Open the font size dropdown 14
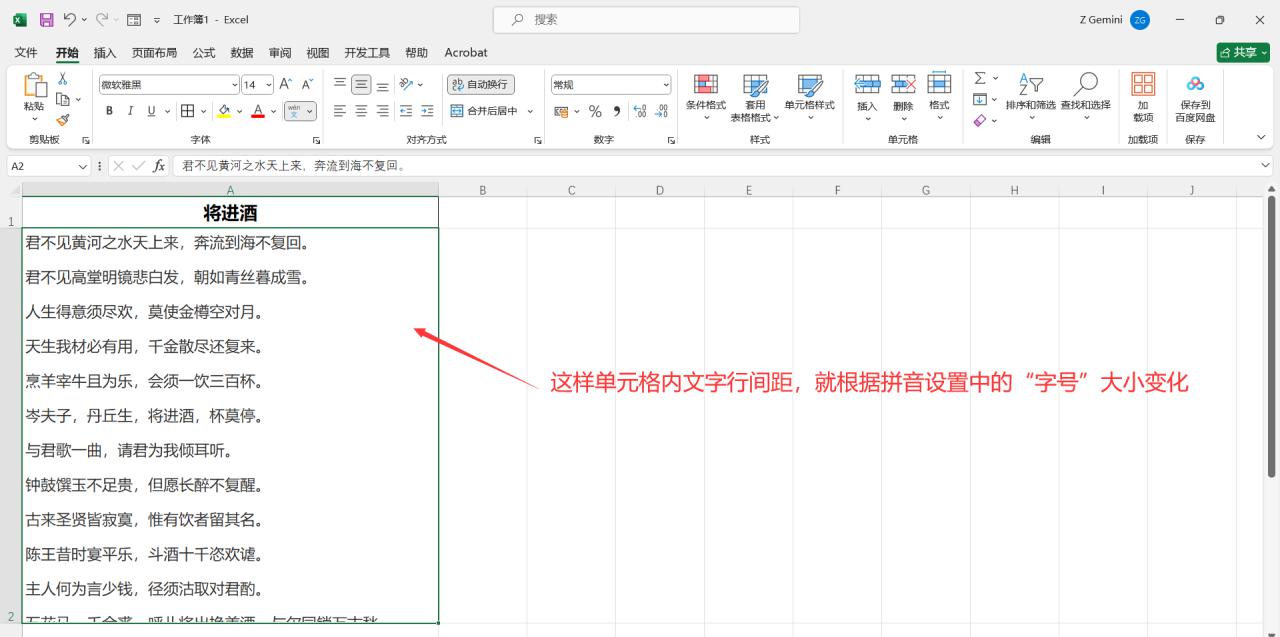Viewport: 1280px width, 637px height. coord(269,85)
